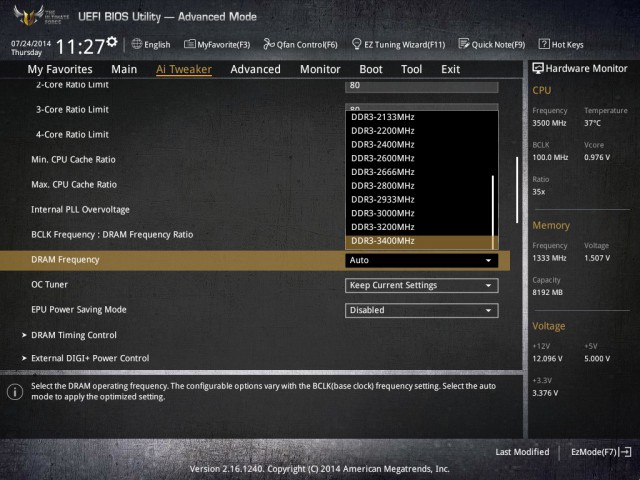Choose the DDR3-2666MHz entry

[419, 172]
